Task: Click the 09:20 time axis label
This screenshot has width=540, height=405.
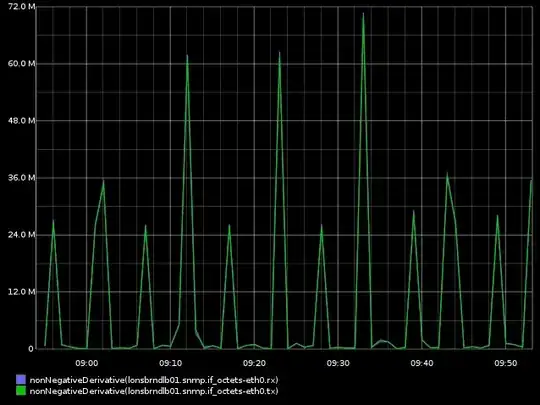Action: (x=254, y=363)
